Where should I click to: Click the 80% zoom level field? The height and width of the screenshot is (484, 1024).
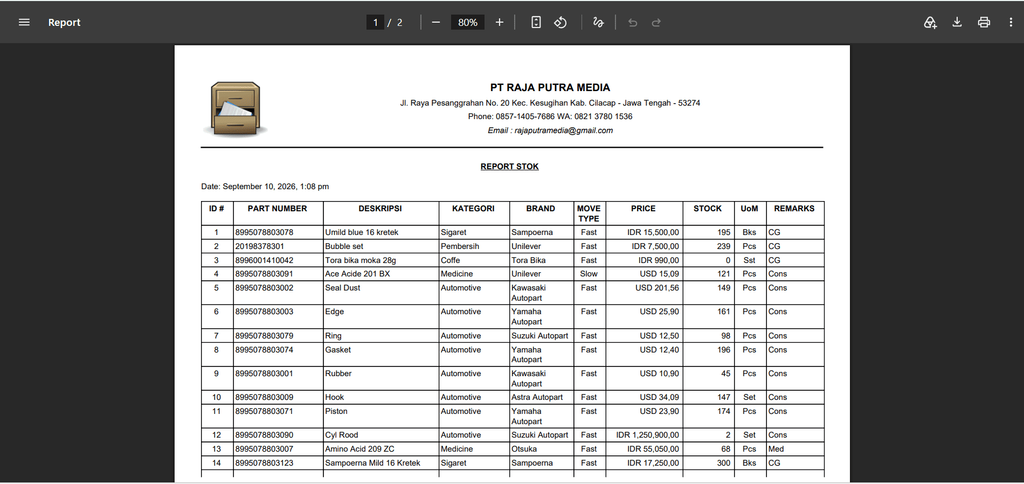(468, 22)
